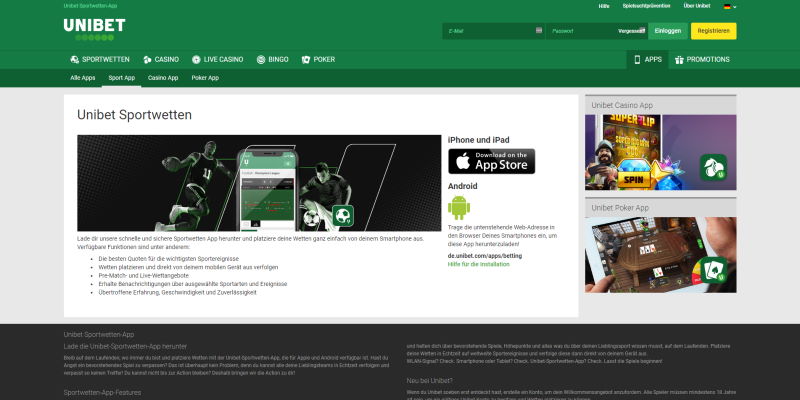Click the E-Mail input field
Viewport: 800px width, 400px height.
coord(493,31)
